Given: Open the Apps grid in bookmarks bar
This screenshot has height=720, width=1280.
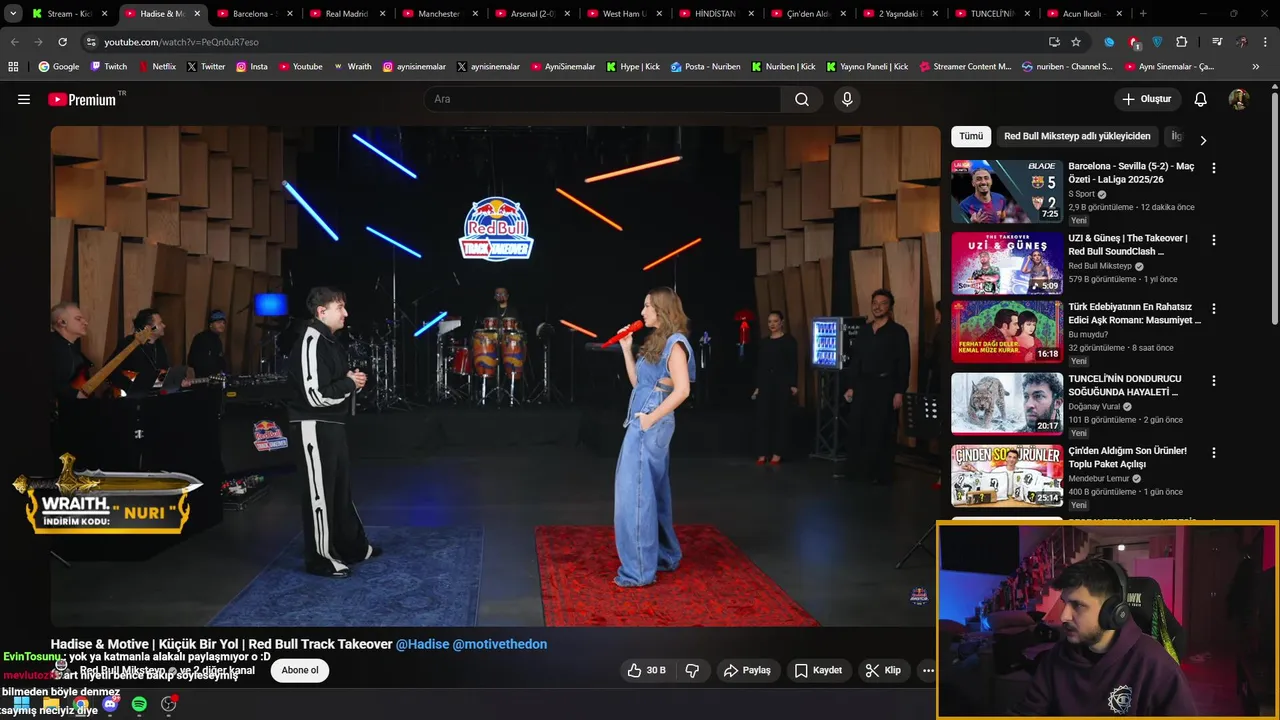Looking at the screenshot, I should [13, 67].
